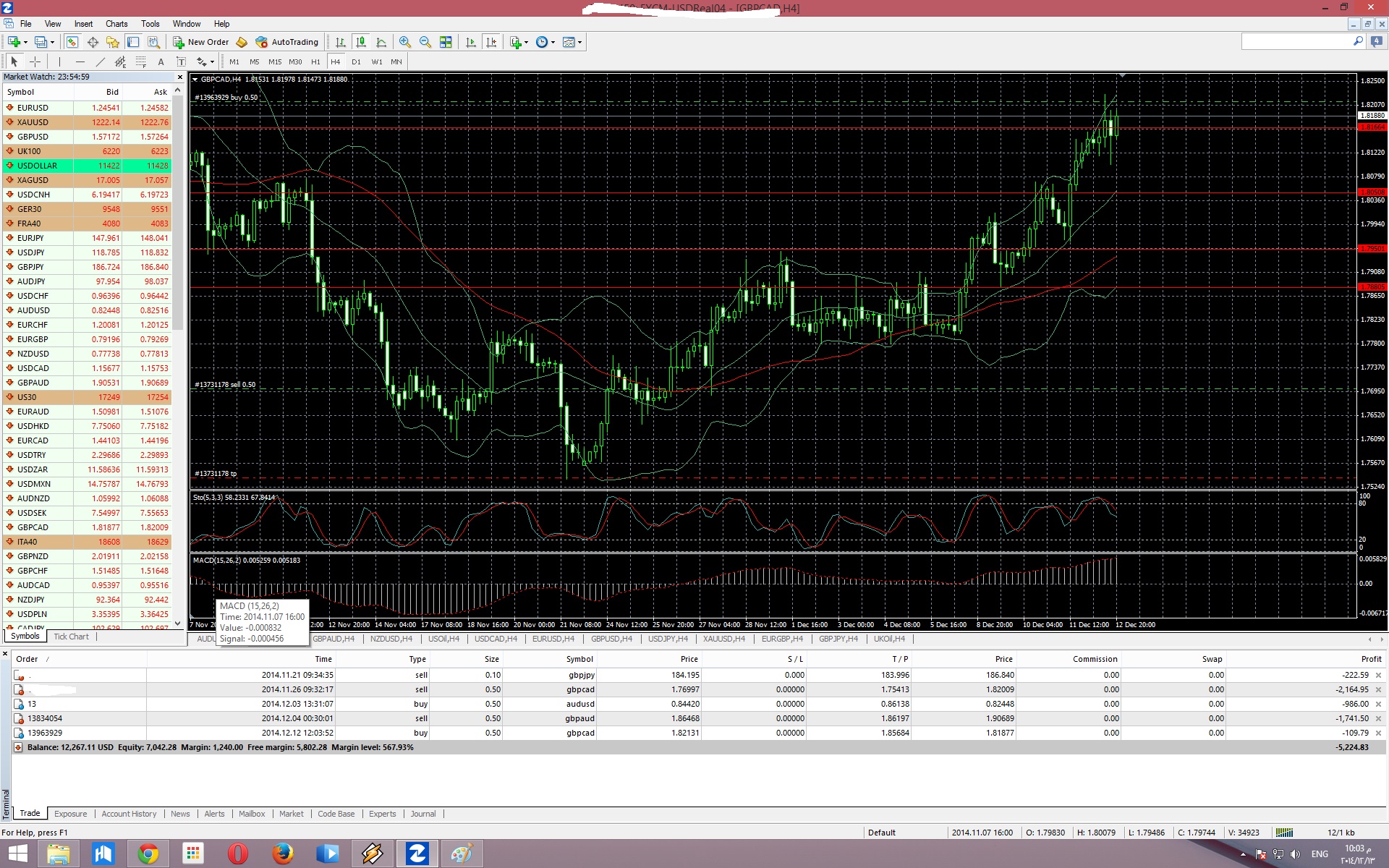Expand the Periods dropdown arrow
1389x868 pixels.
tap(553, 42)
